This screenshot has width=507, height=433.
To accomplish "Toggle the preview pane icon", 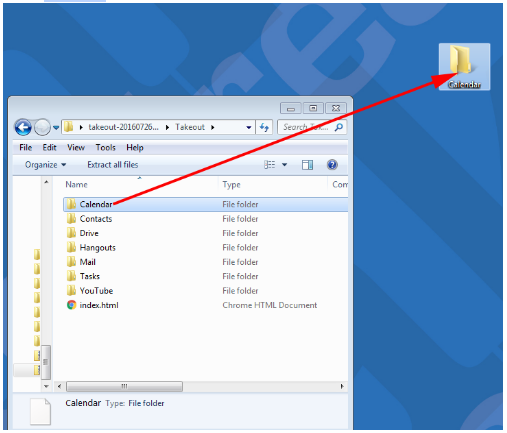I will (x=307, y=165).
